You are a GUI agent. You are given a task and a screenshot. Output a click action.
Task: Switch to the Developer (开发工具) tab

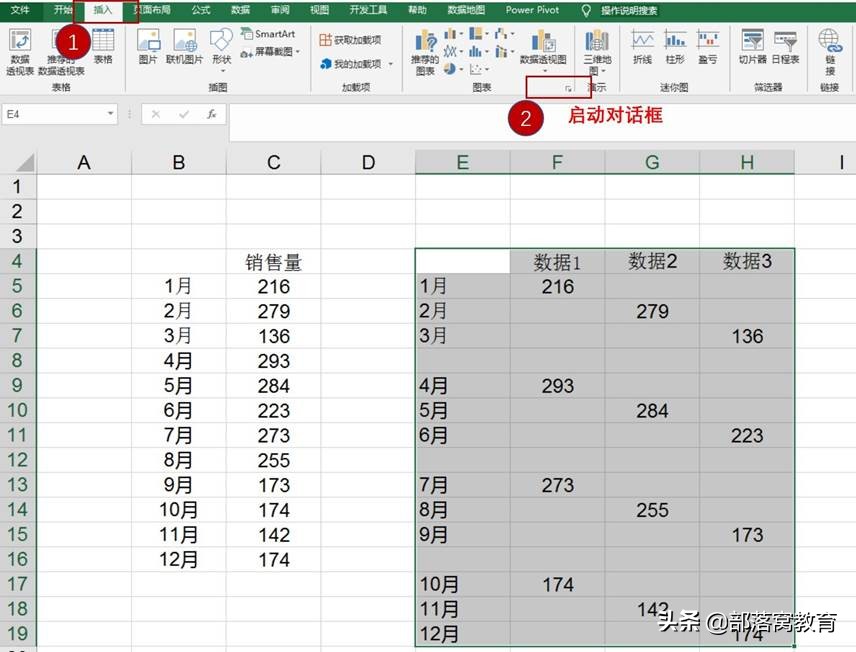pyautogui.click(x=368, y=10)
